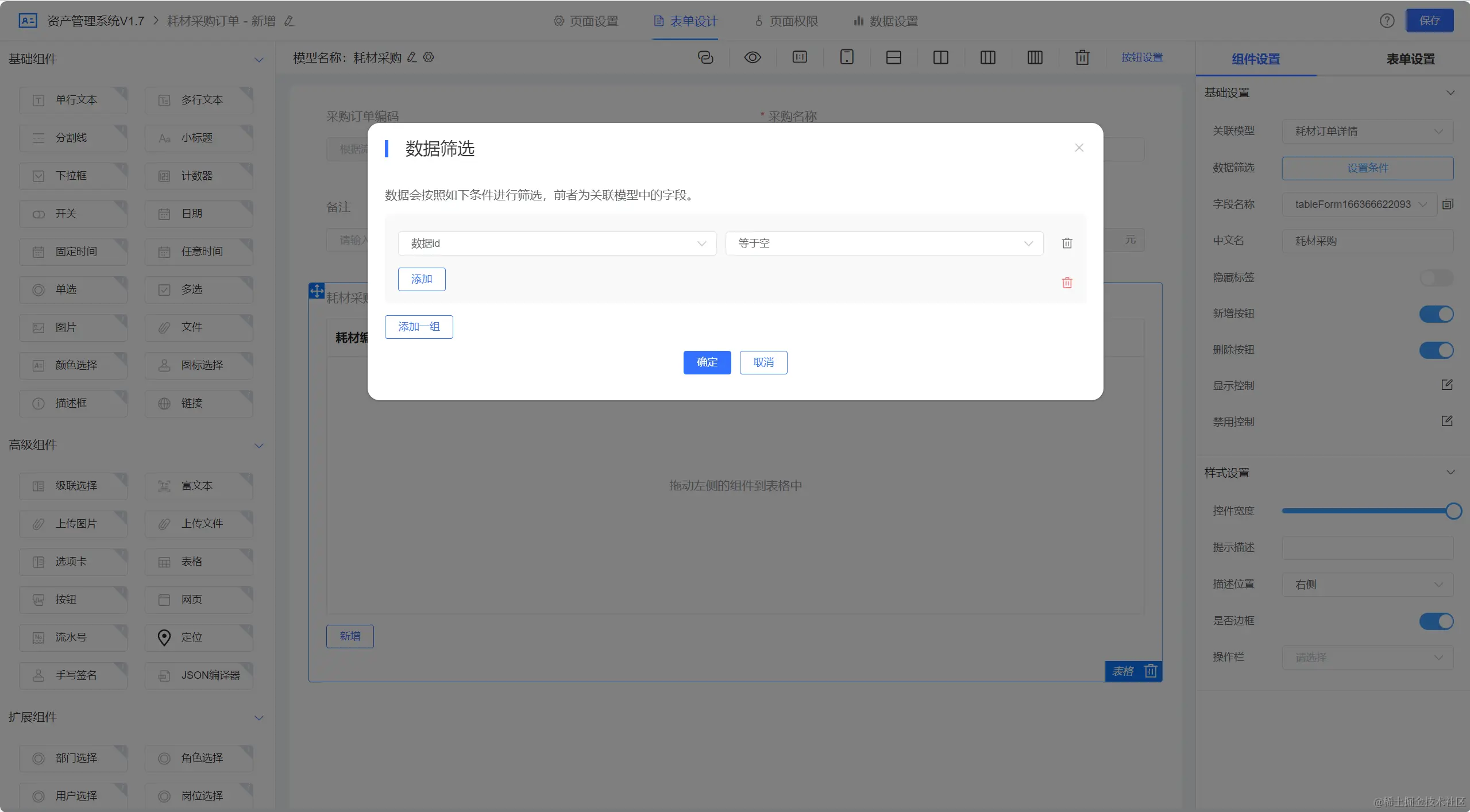Click the help question mark icon
1470x812 pixels.
[1387, 21]
